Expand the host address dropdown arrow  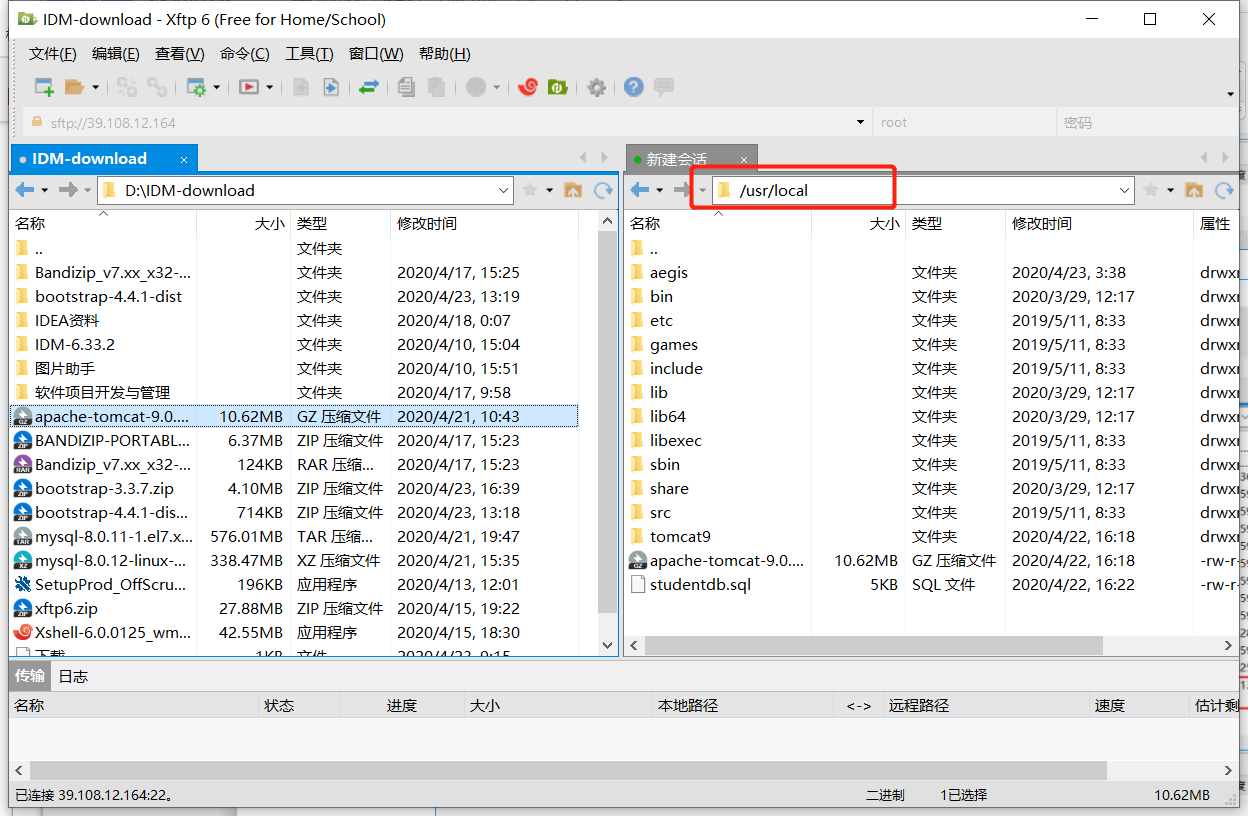pos(860,123)
